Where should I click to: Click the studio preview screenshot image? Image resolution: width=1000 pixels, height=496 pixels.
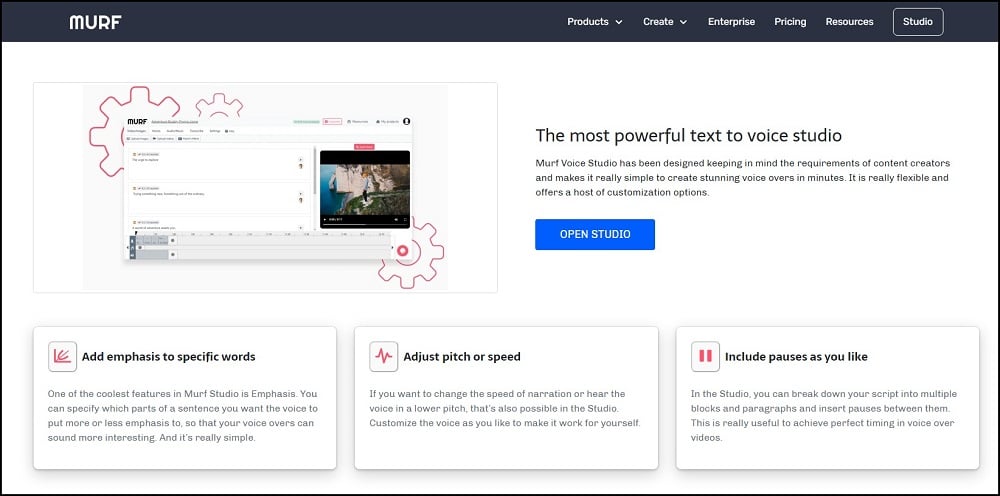[x=265, y=187]
